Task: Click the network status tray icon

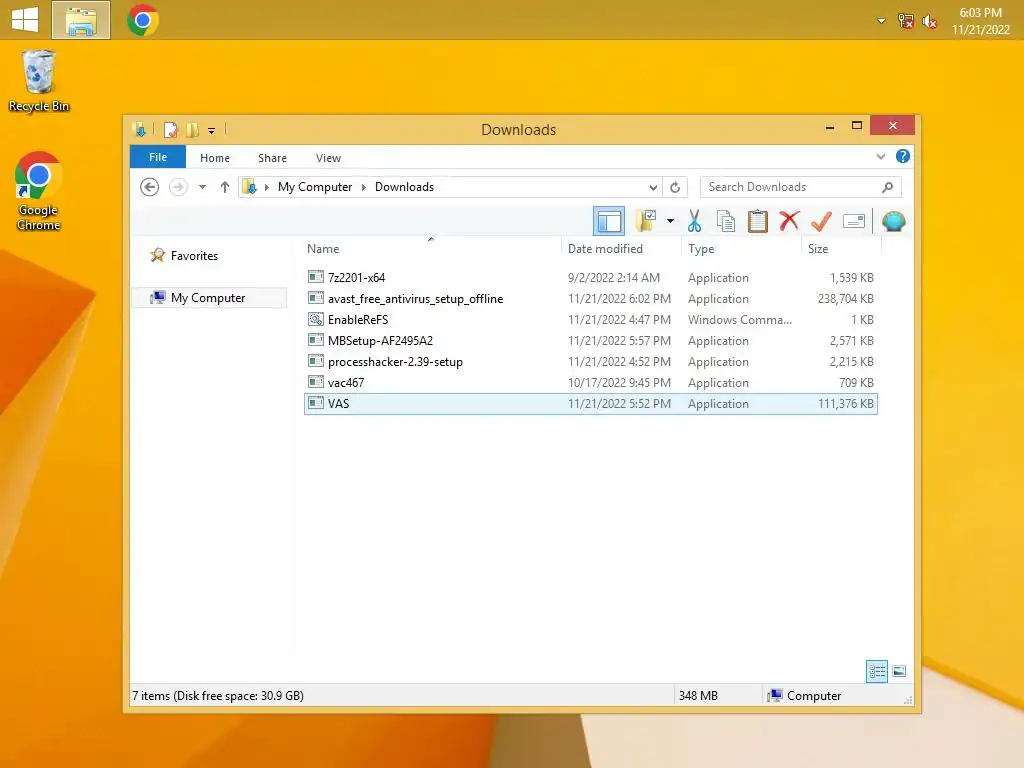Action: (x=906, y=21)
